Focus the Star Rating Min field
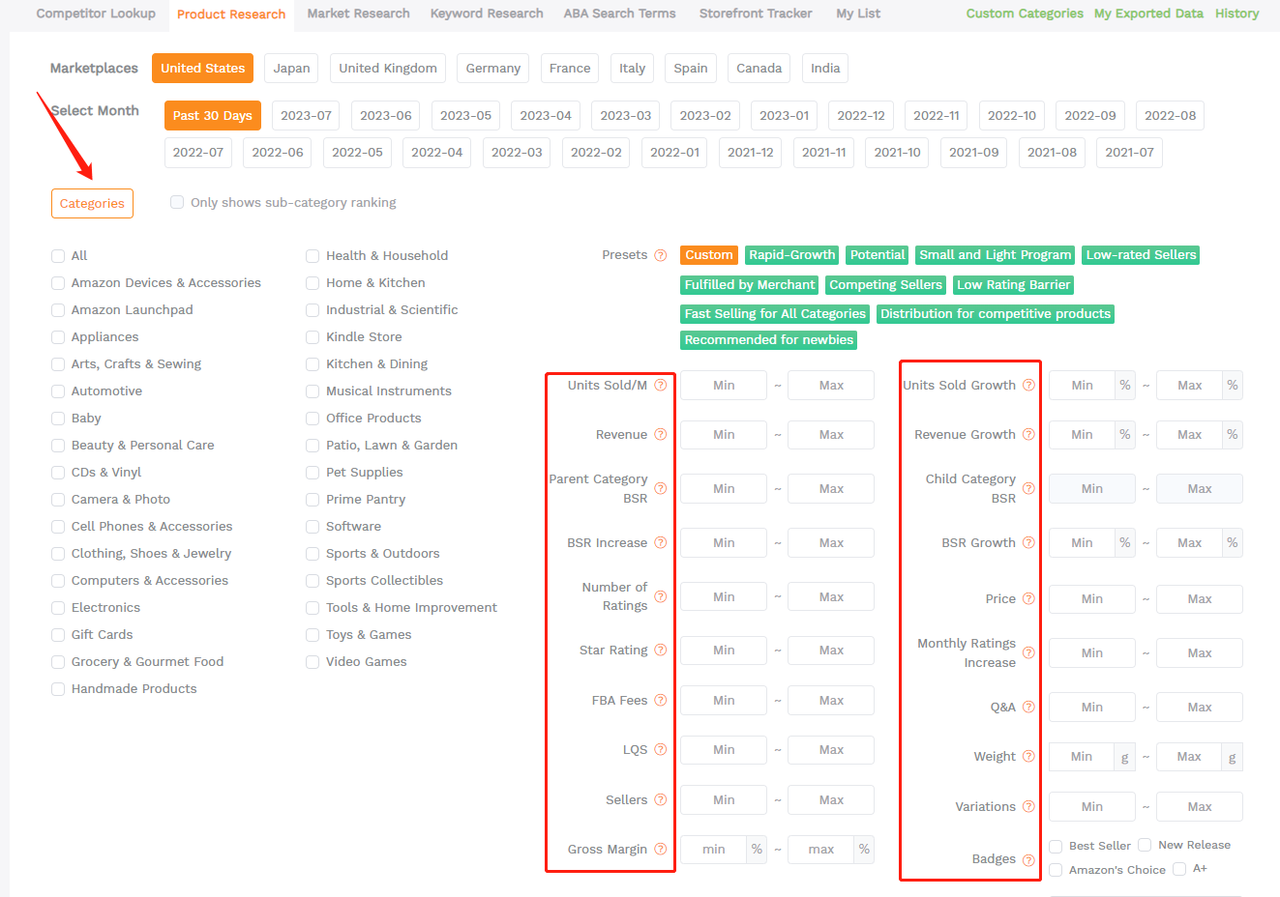 (x=724, y=650)
